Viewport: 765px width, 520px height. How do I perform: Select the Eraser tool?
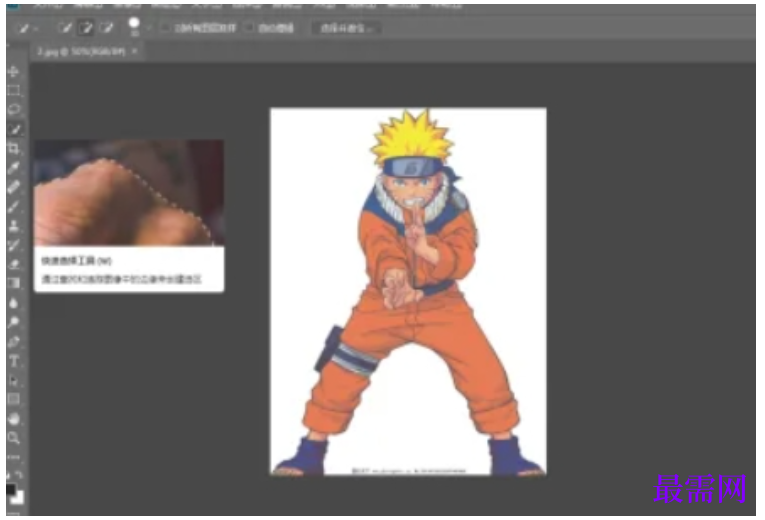14,264
